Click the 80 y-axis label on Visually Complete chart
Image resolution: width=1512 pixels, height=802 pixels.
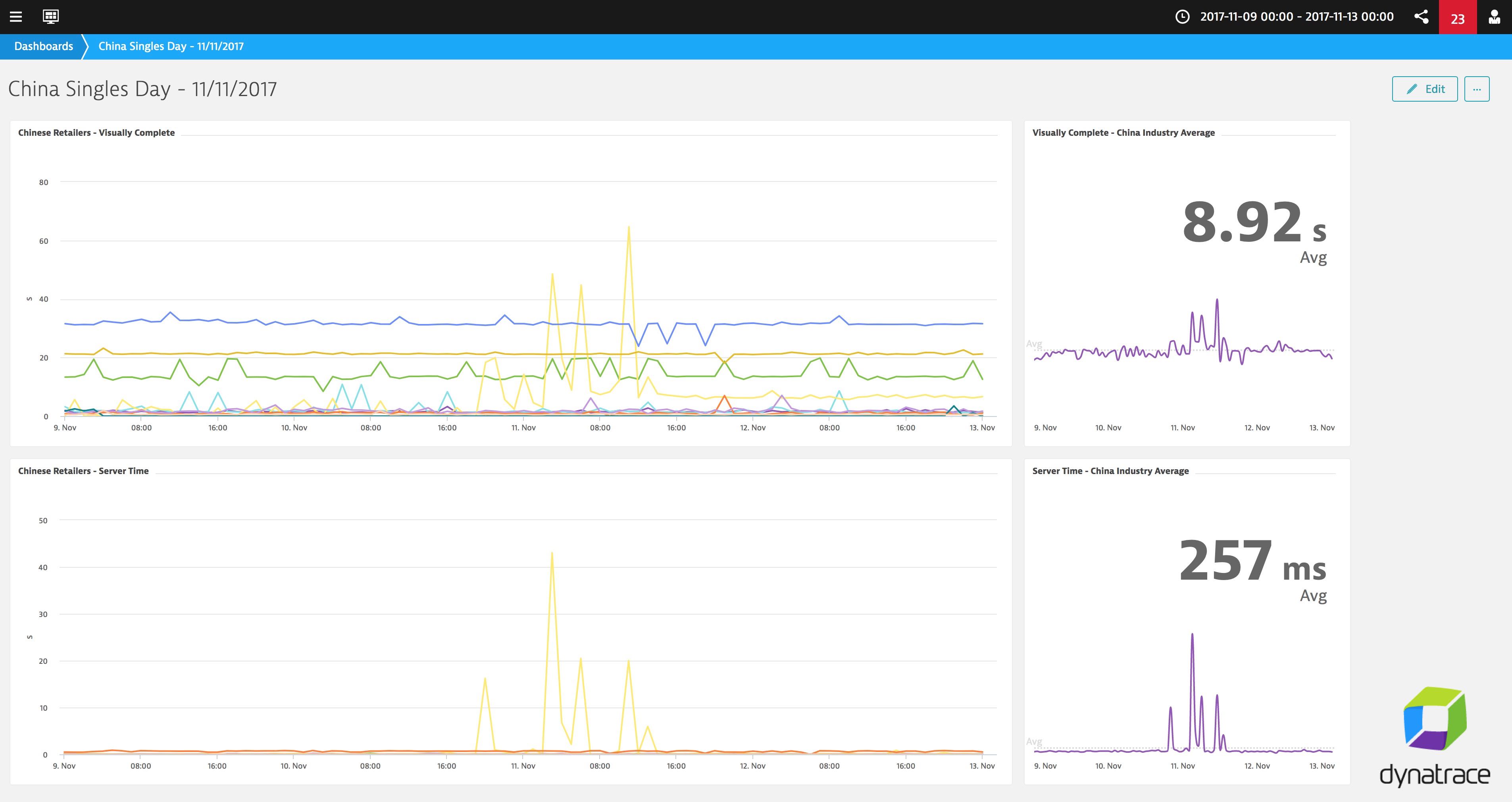pyautogui.click(x=43, y=182)
